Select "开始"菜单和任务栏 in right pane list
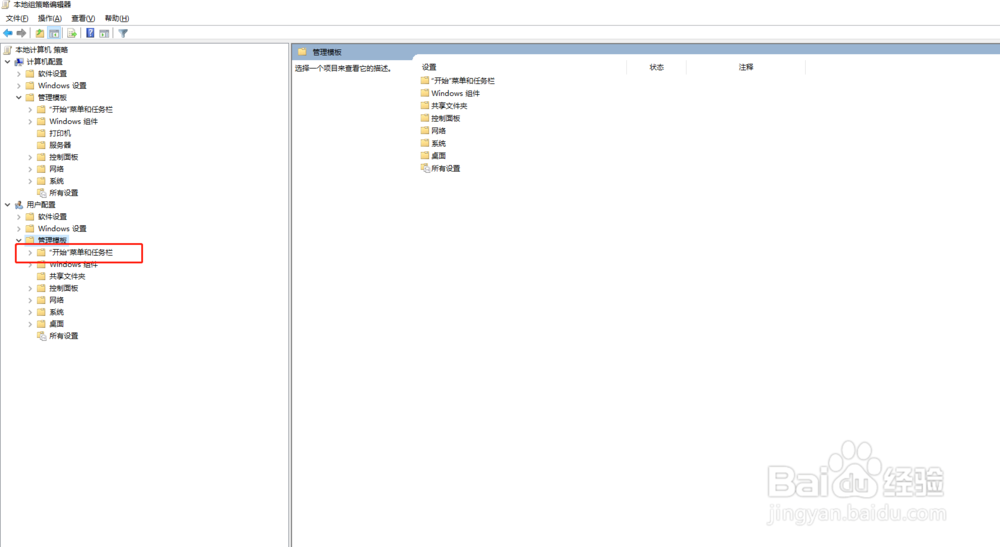1000x547 pixels. point(463,81)
